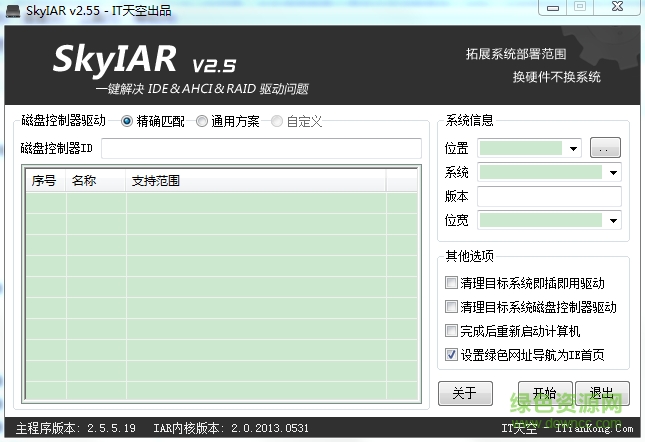645x442 pixels.
Task: Click the 磁盘控制器ID input field
Action: (x=261, y=148)
